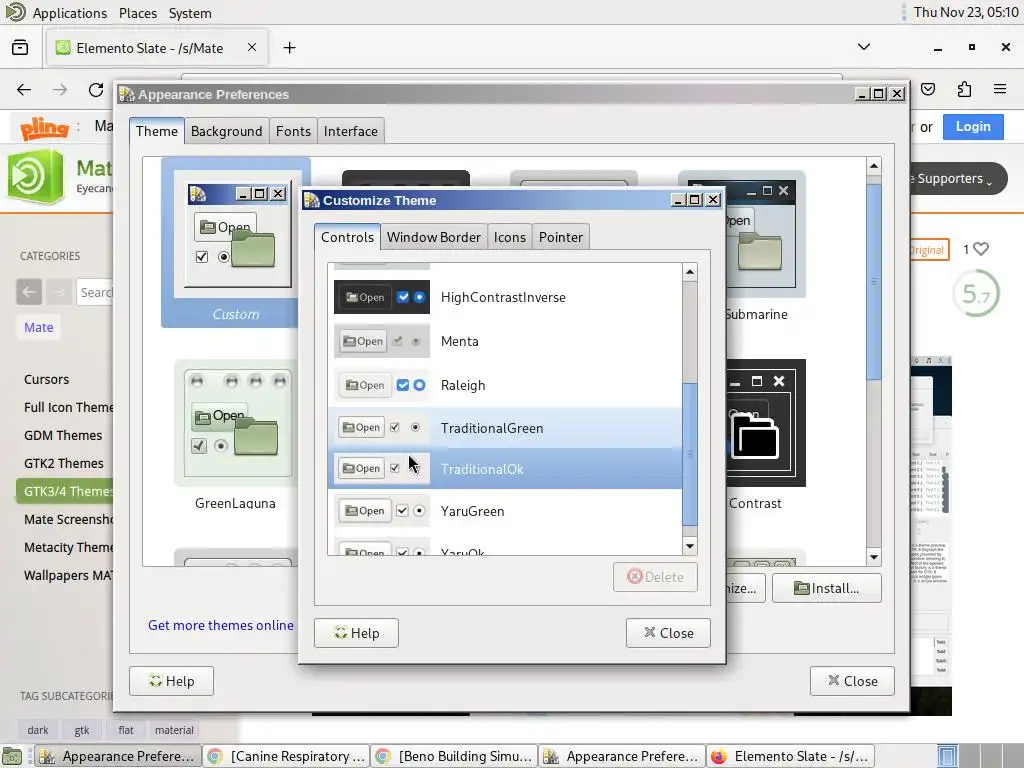This screenshot has height=768, width=1024.
Task: Click the Raleigh theme preview thumbnail
Action: click(x=382, y=385)
